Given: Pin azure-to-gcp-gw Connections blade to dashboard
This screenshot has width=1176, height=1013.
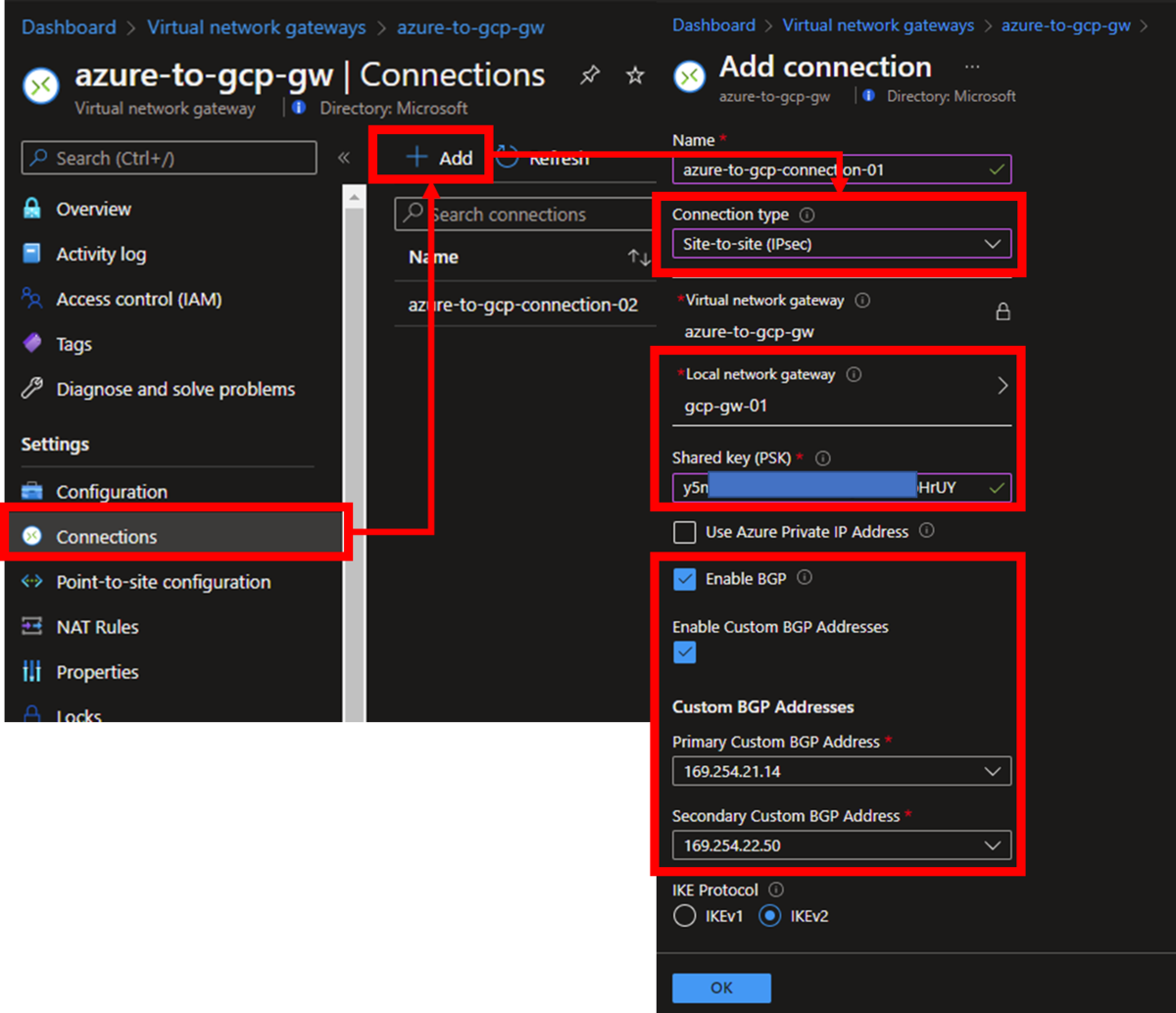Looking at the screenshot, I should point(589,75).
